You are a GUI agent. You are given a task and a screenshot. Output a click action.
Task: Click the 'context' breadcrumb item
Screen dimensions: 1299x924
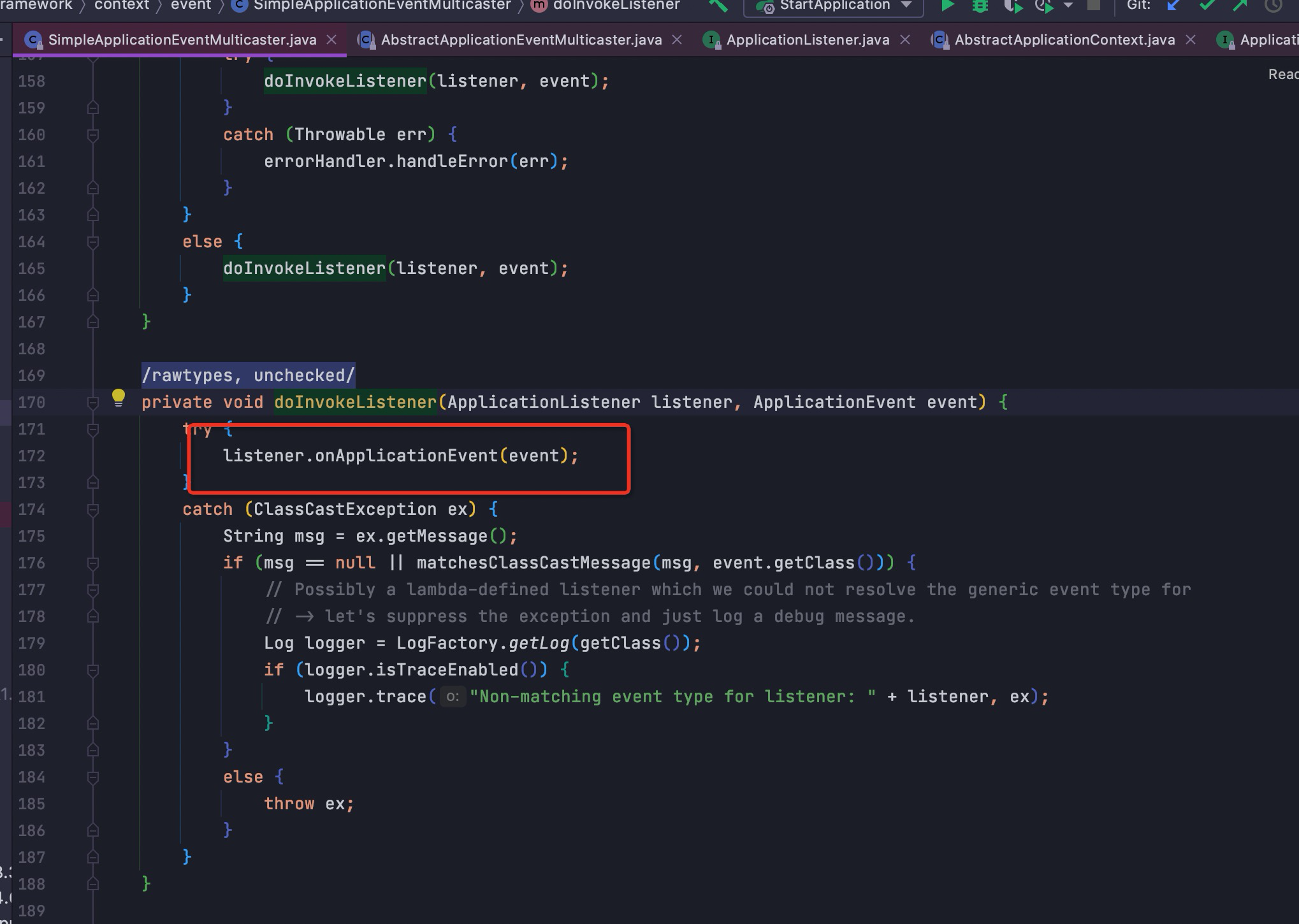(121, 6)
